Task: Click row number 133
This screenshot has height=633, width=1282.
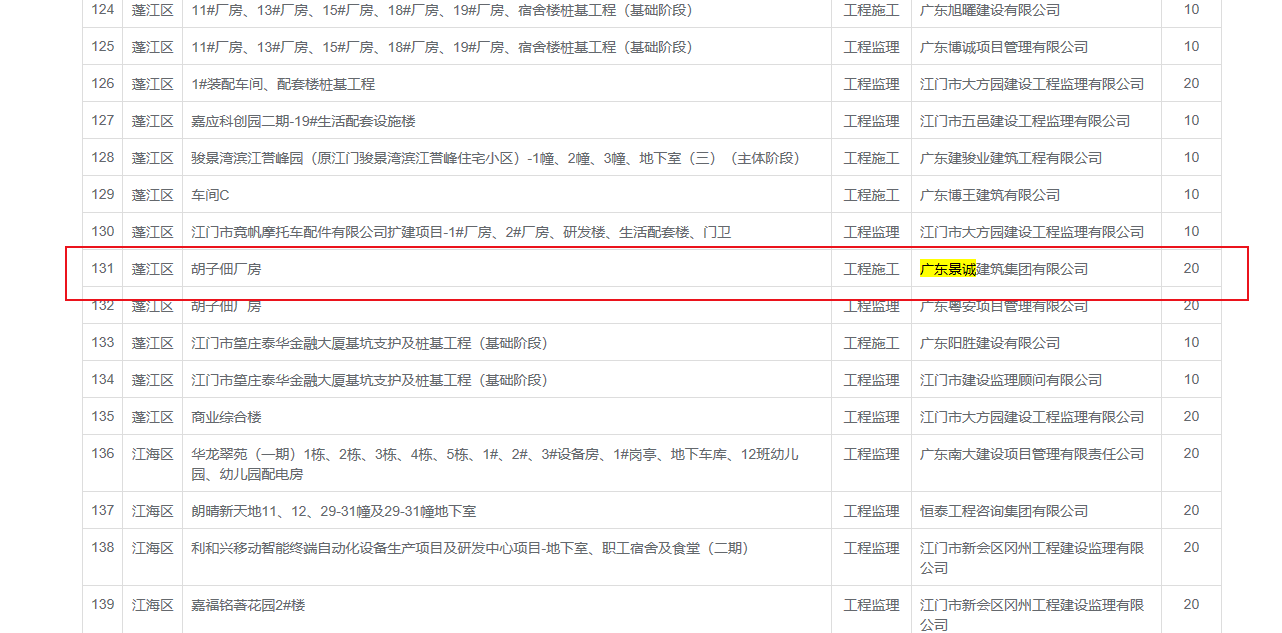Action: click(x=103, y=343)
